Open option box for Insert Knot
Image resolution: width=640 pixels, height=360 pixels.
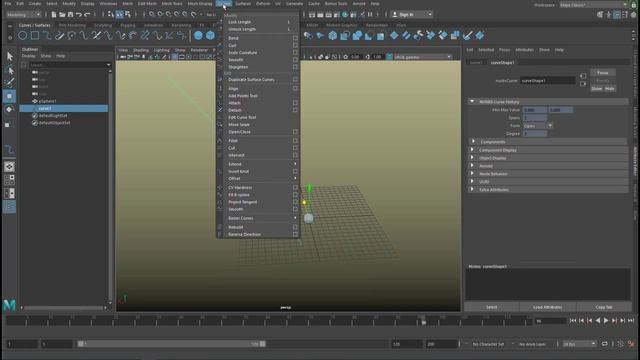(295, 171)
